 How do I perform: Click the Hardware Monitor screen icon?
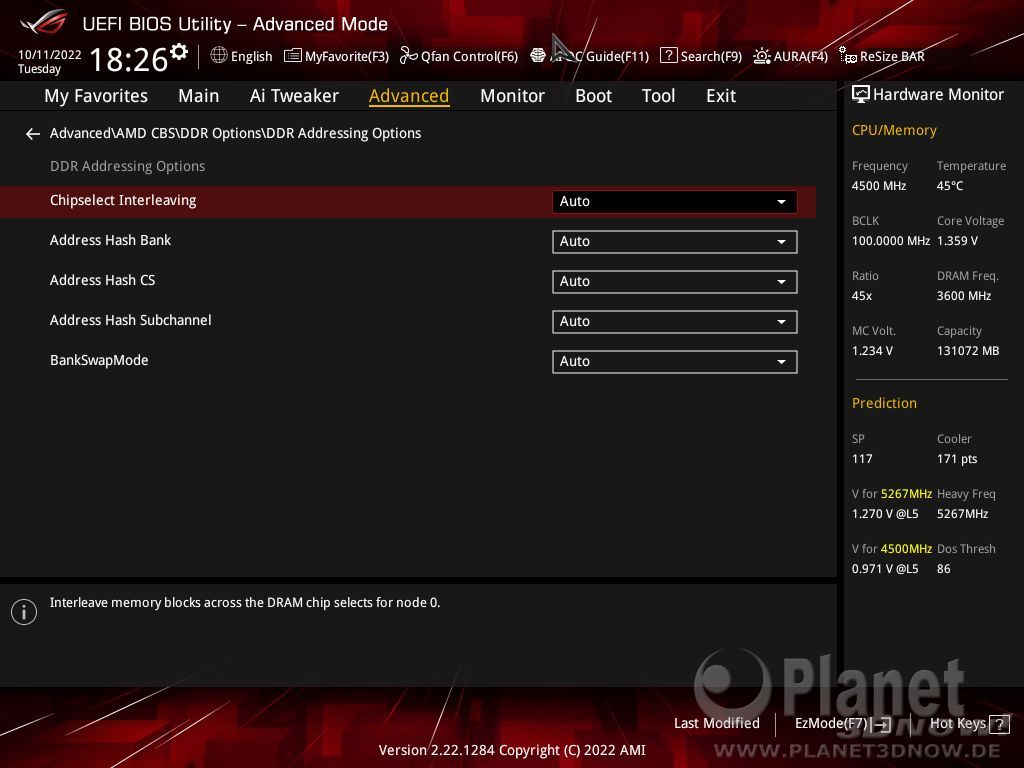click(861, 95)
